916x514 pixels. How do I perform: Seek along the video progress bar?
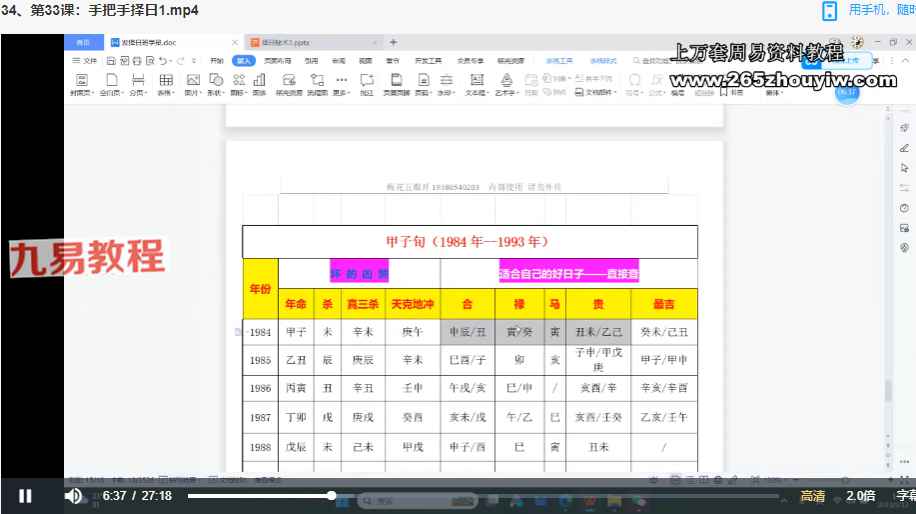pos(483,496)
